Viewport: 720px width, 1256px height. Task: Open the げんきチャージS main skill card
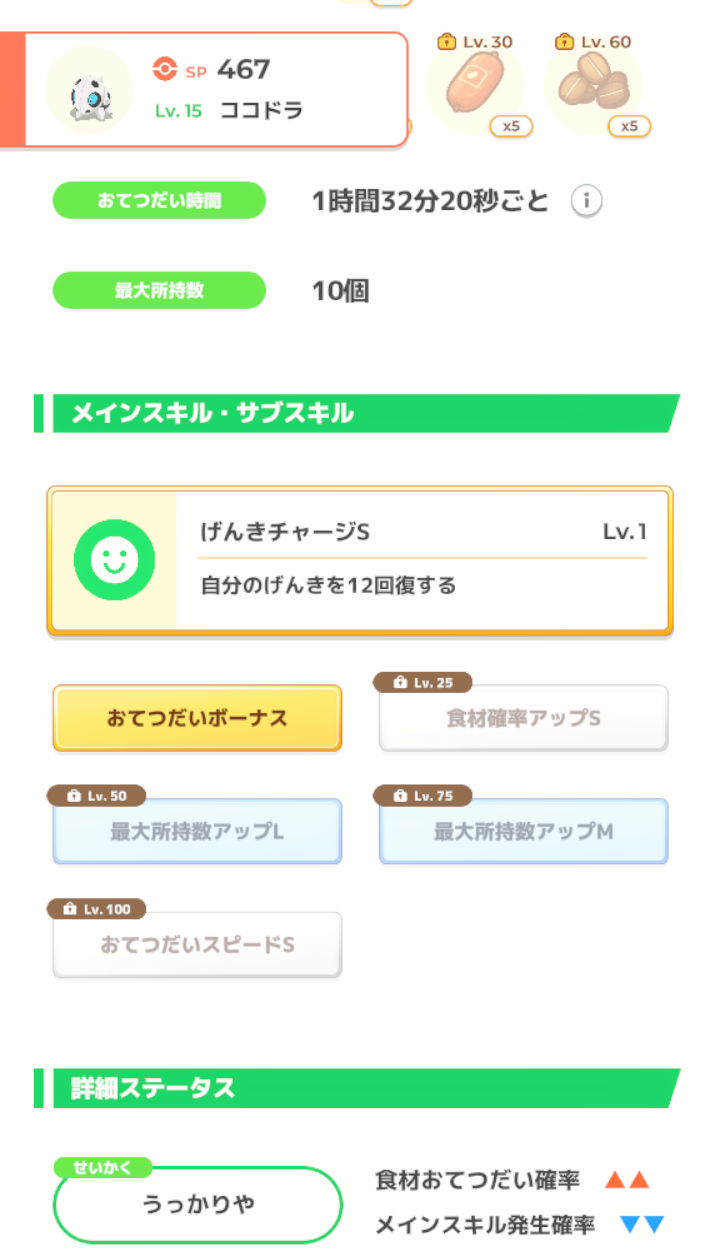coord(360,560)
